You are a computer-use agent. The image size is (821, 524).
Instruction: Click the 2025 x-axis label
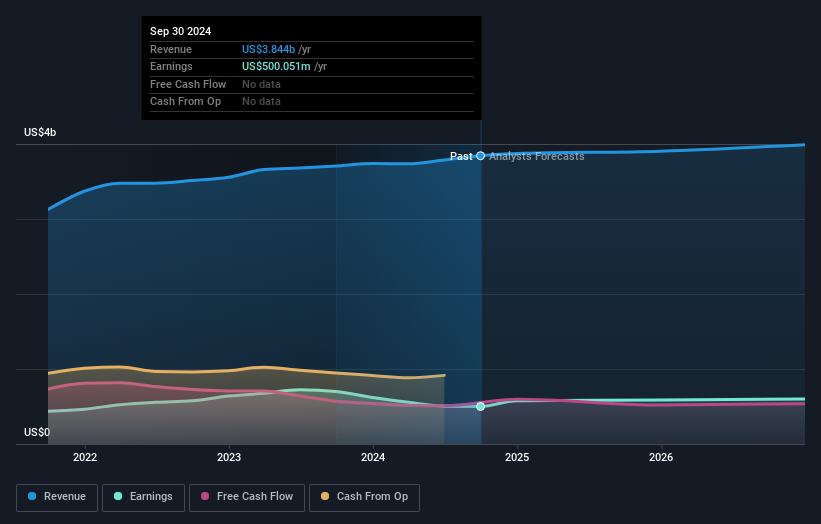point(517,458)
